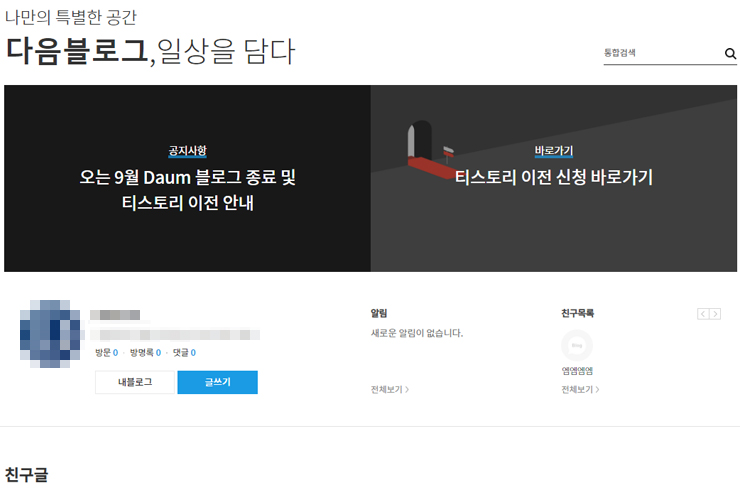Open the 공지사항 notice banner
Screen dimensions: 740x493
(187, 178)
